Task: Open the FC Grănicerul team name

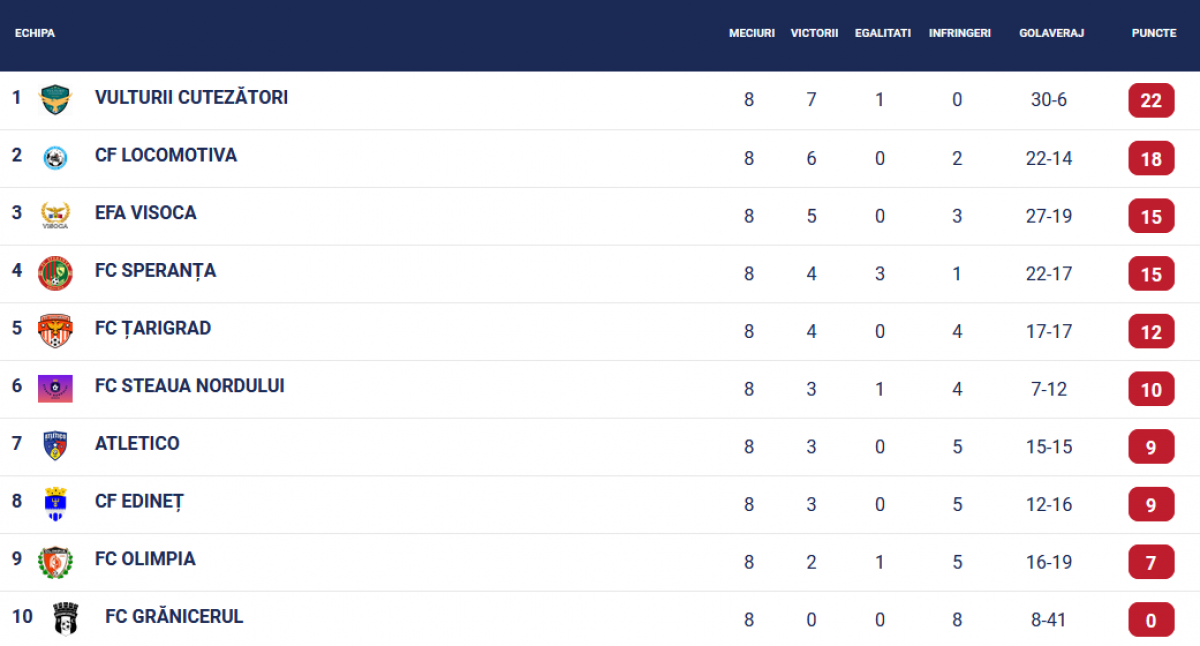Action: point(174,617)
